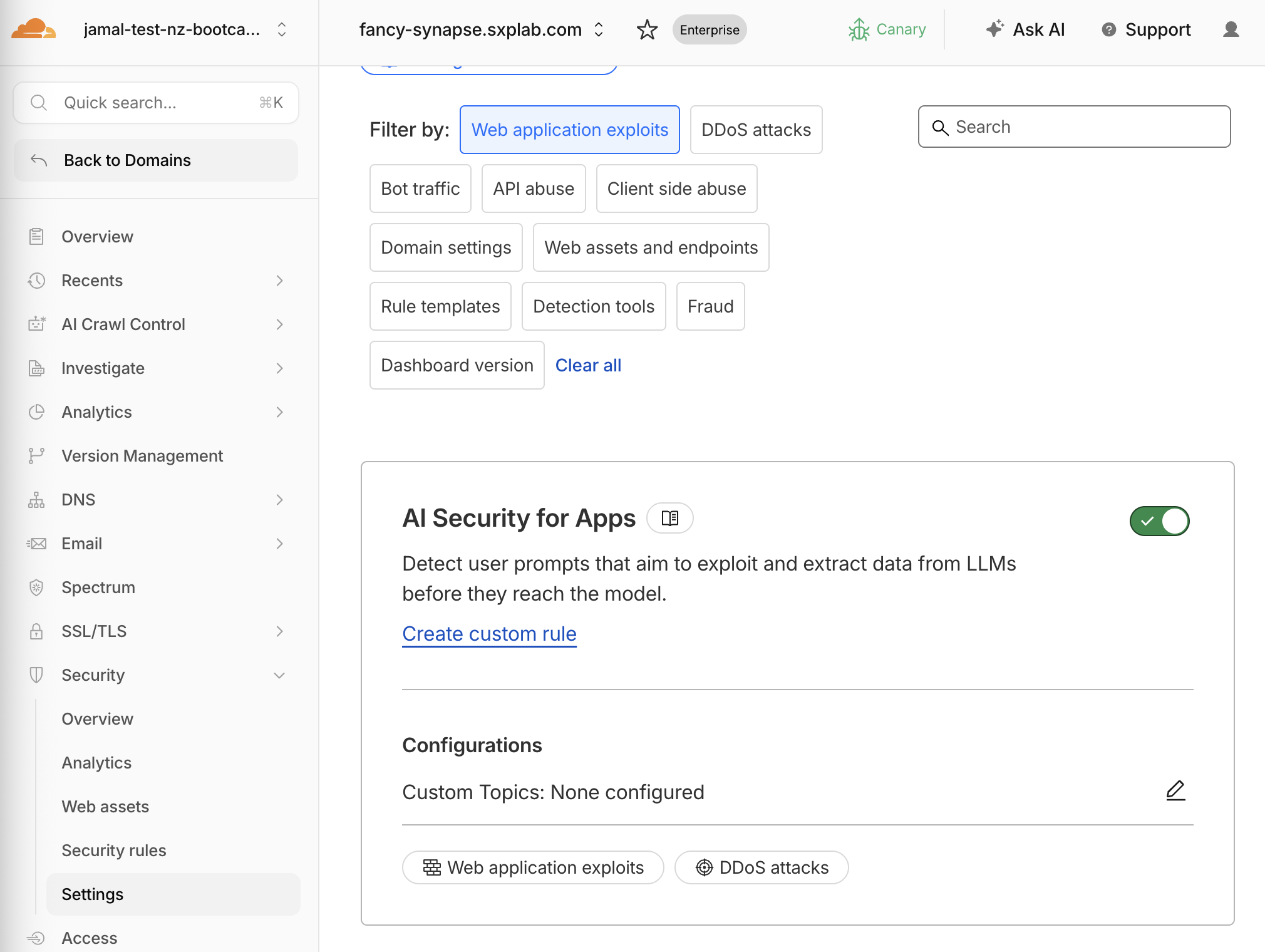Expand the SSL/TLS section chevron

[279, 631]
